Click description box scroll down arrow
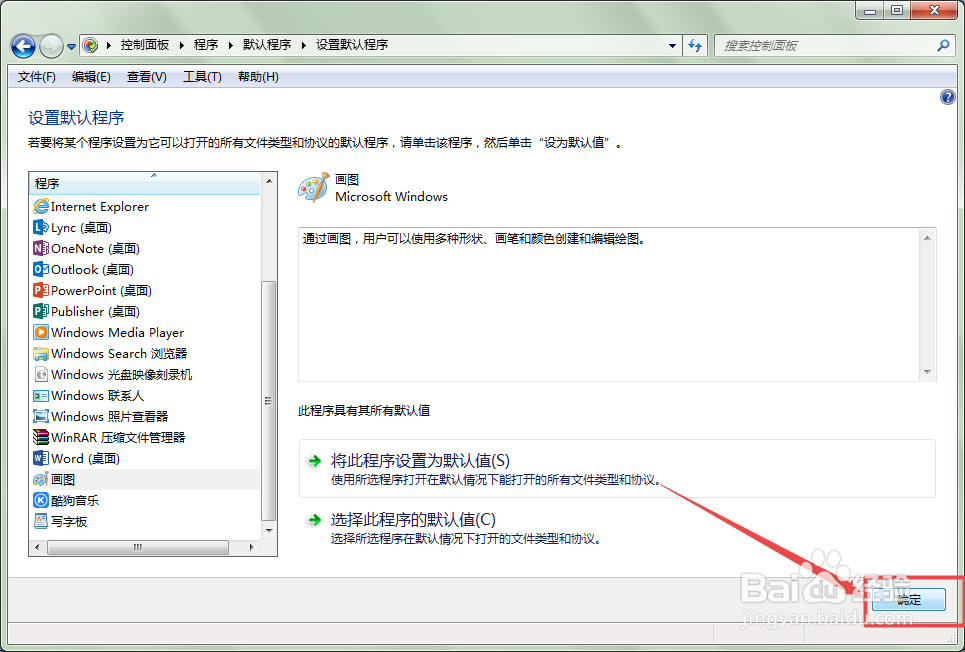 click(x=927, y=372)
